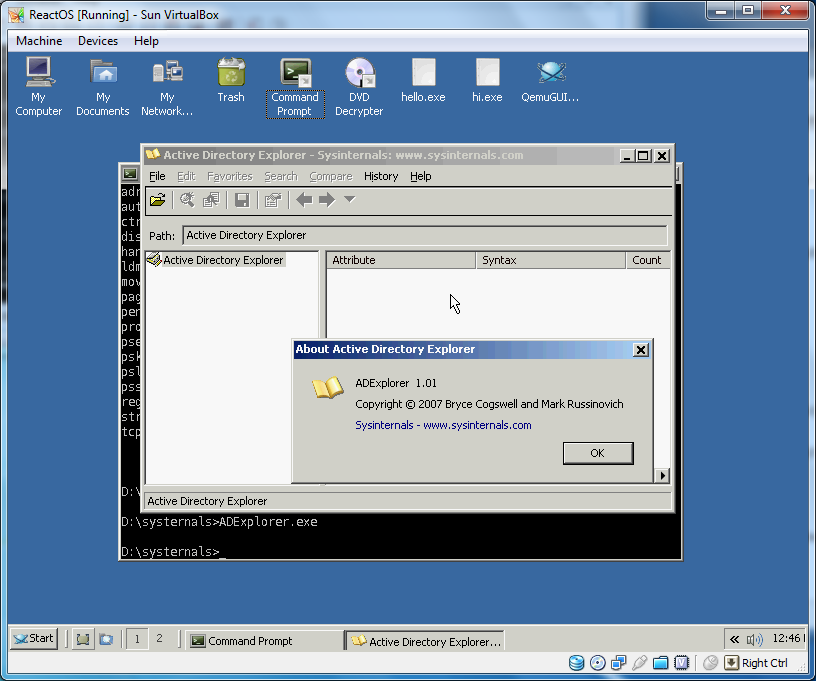Click the Forward arrow in toolbar
This screenshot has height=681, width=816.
(326, 200)
